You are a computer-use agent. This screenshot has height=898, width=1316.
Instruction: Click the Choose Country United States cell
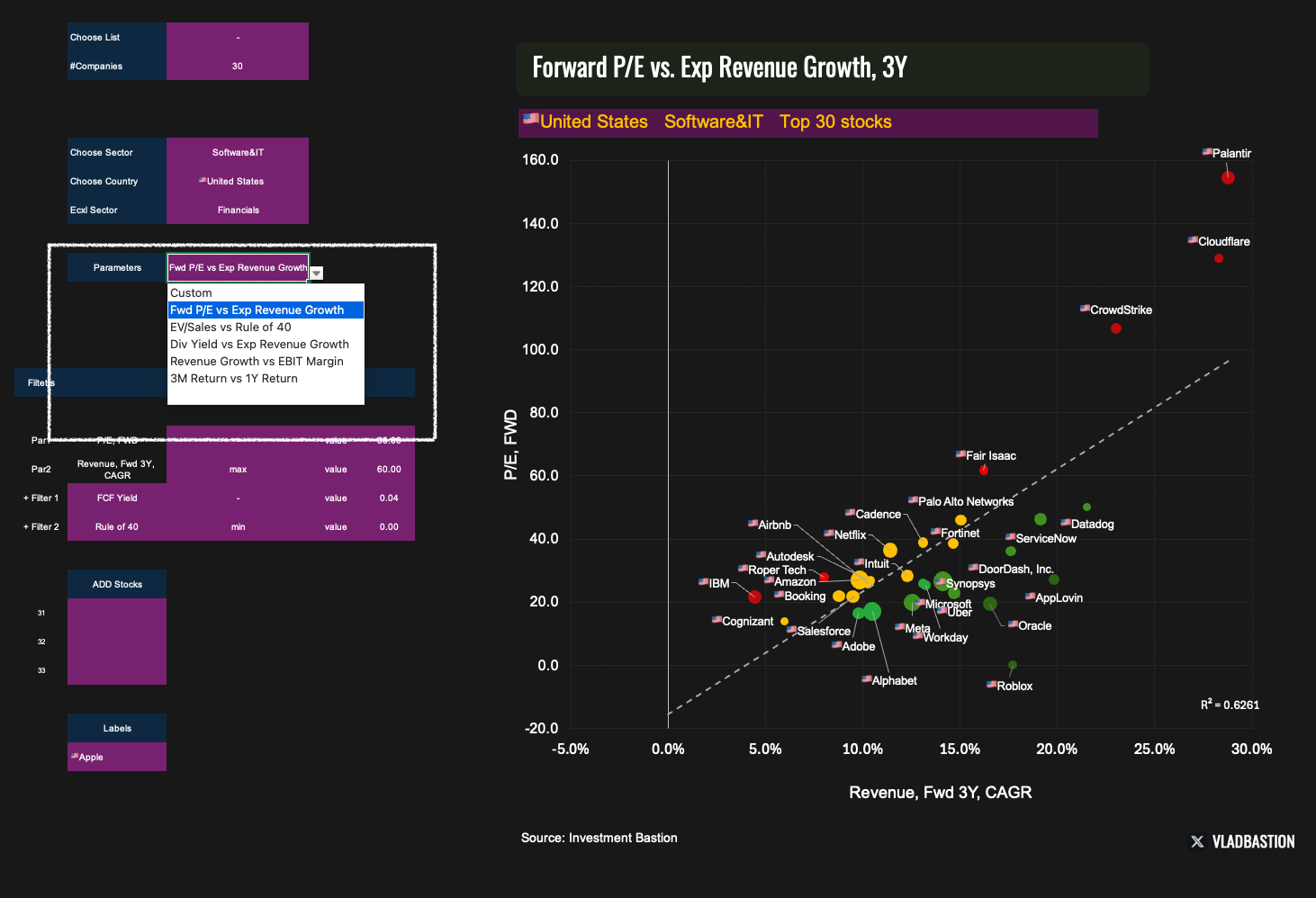(x=238, y=181)
